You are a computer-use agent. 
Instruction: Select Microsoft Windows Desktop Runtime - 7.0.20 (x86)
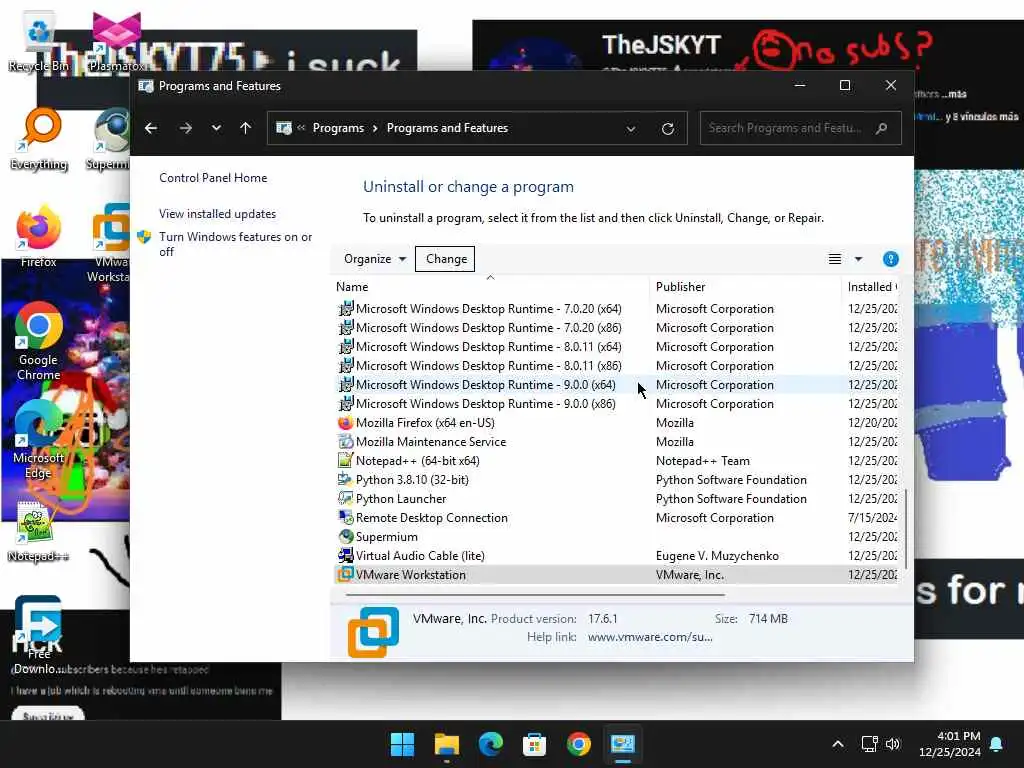pos(488,328)
